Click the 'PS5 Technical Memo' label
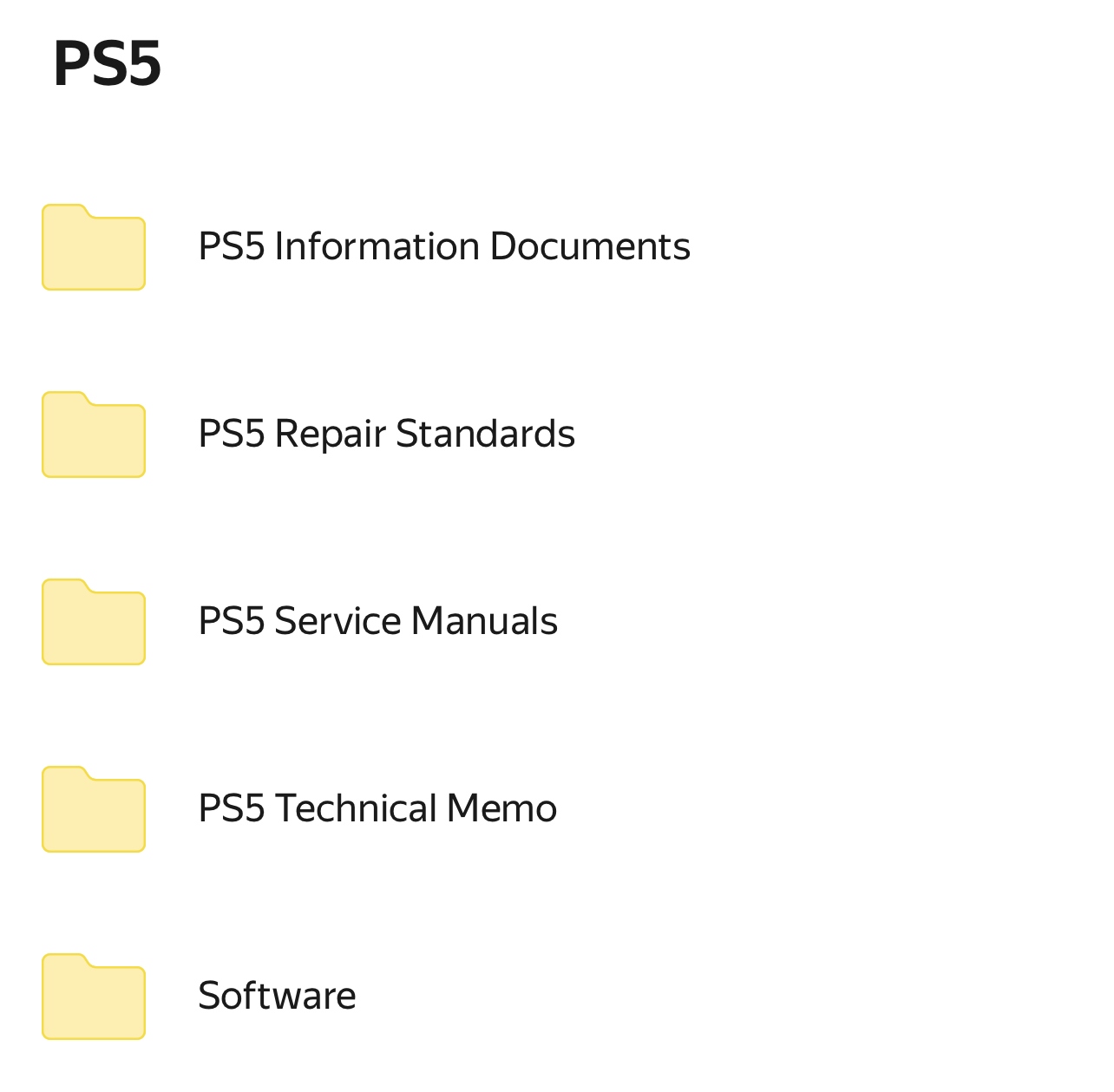The image size is (1114, 1092). click(378, 808)
